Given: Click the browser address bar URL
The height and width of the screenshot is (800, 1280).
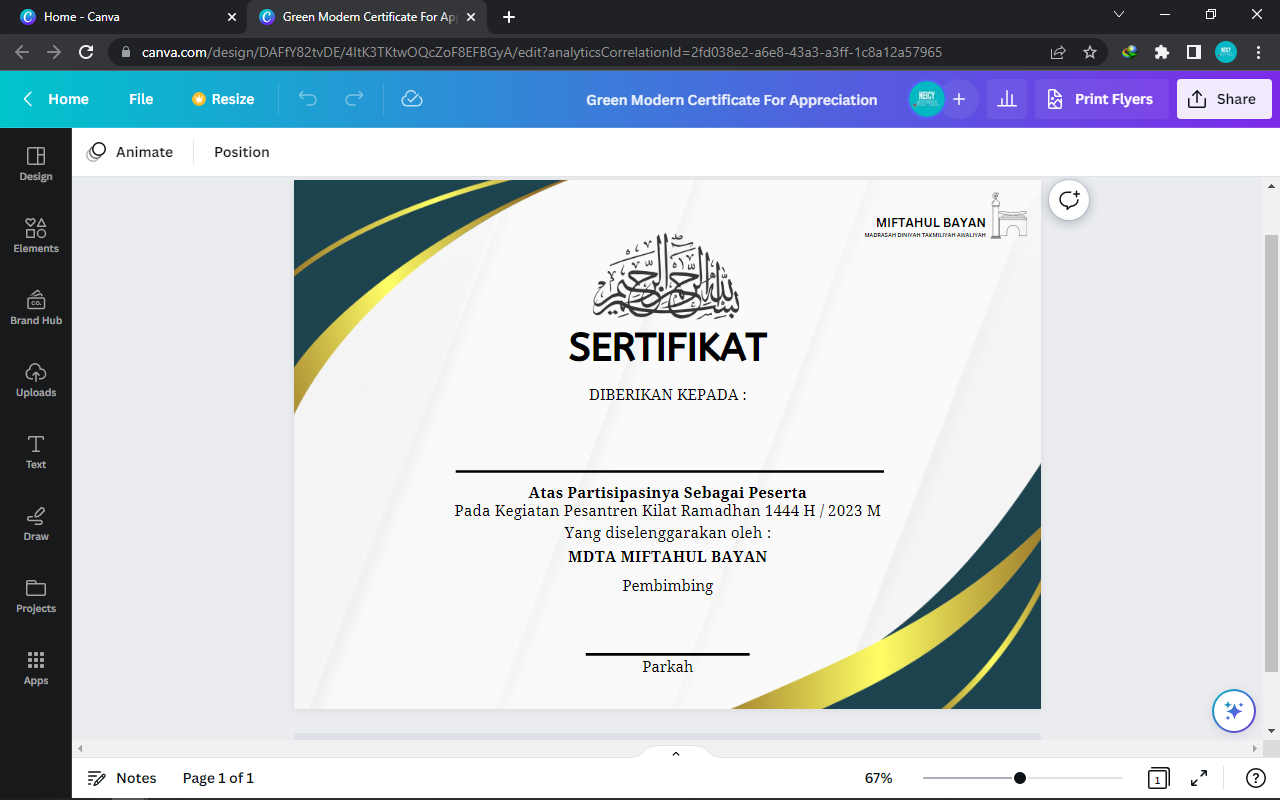Looking at the screenshot, I should coord(541,52).
